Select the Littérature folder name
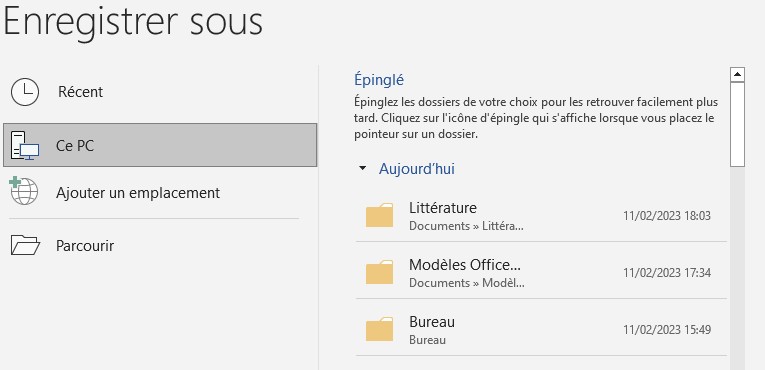Viewport: 765px width, 370px height. point(443,208)
